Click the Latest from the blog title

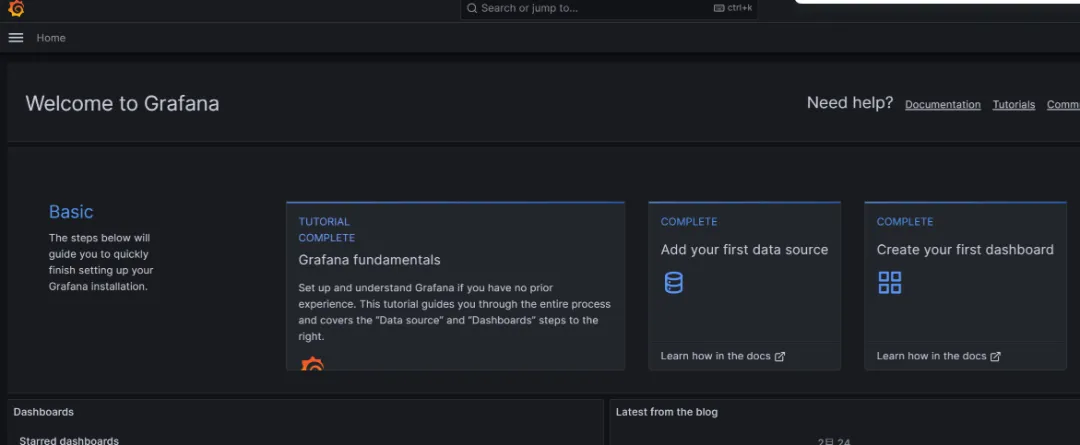(x=667, y=412)
